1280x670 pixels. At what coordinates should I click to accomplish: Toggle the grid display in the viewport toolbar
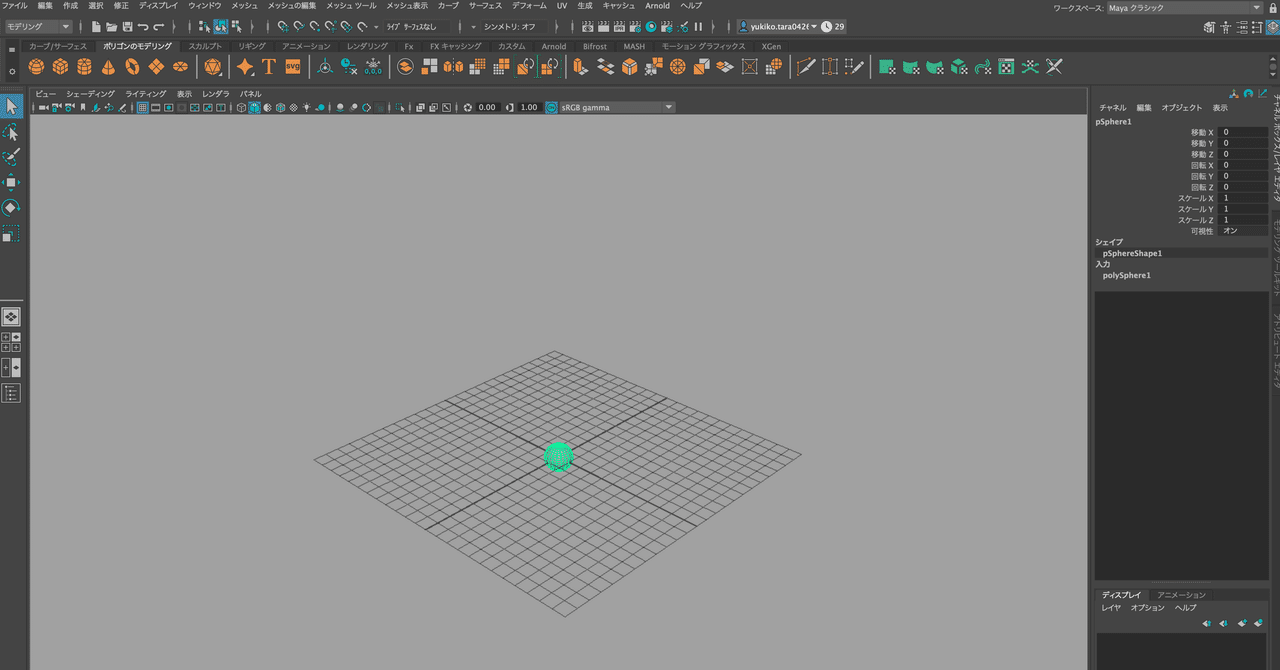point(143,107)
